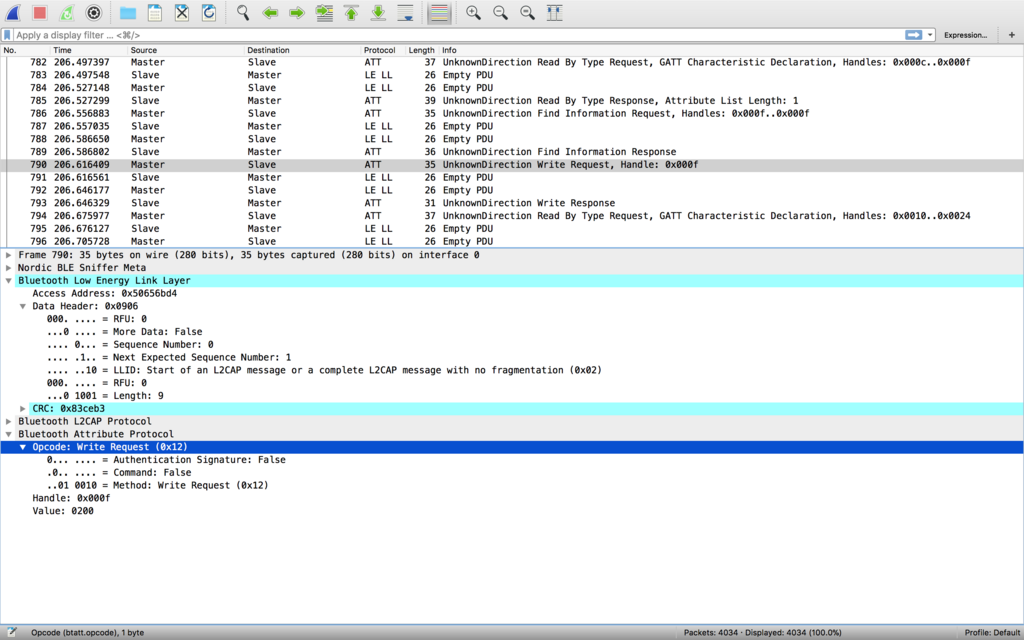The image size is (1024, 640).
Task: Select the Length: 9 field
Action: coord(105,396)
